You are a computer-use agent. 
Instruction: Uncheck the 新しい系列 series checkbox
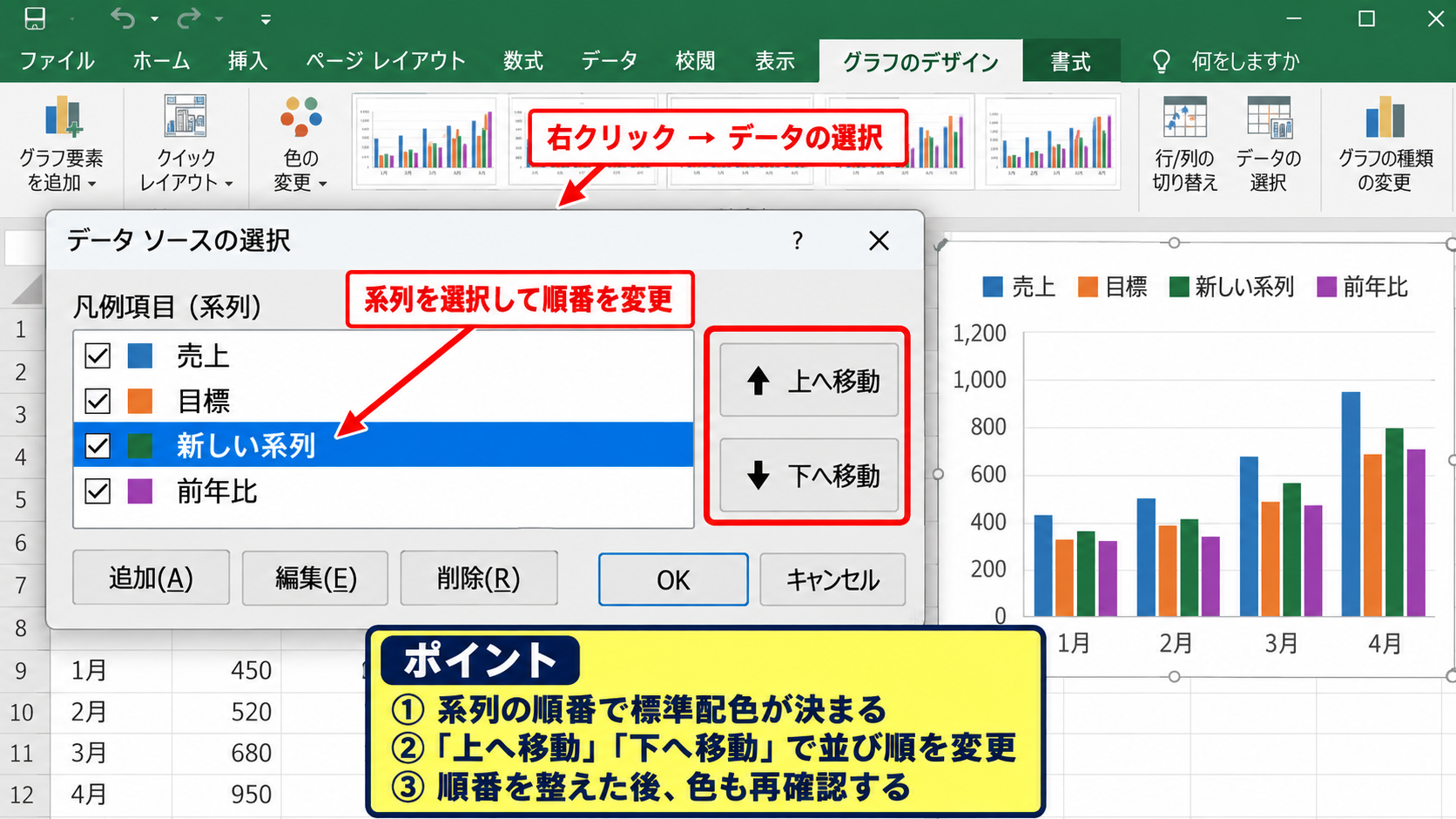tap(98, 446)
